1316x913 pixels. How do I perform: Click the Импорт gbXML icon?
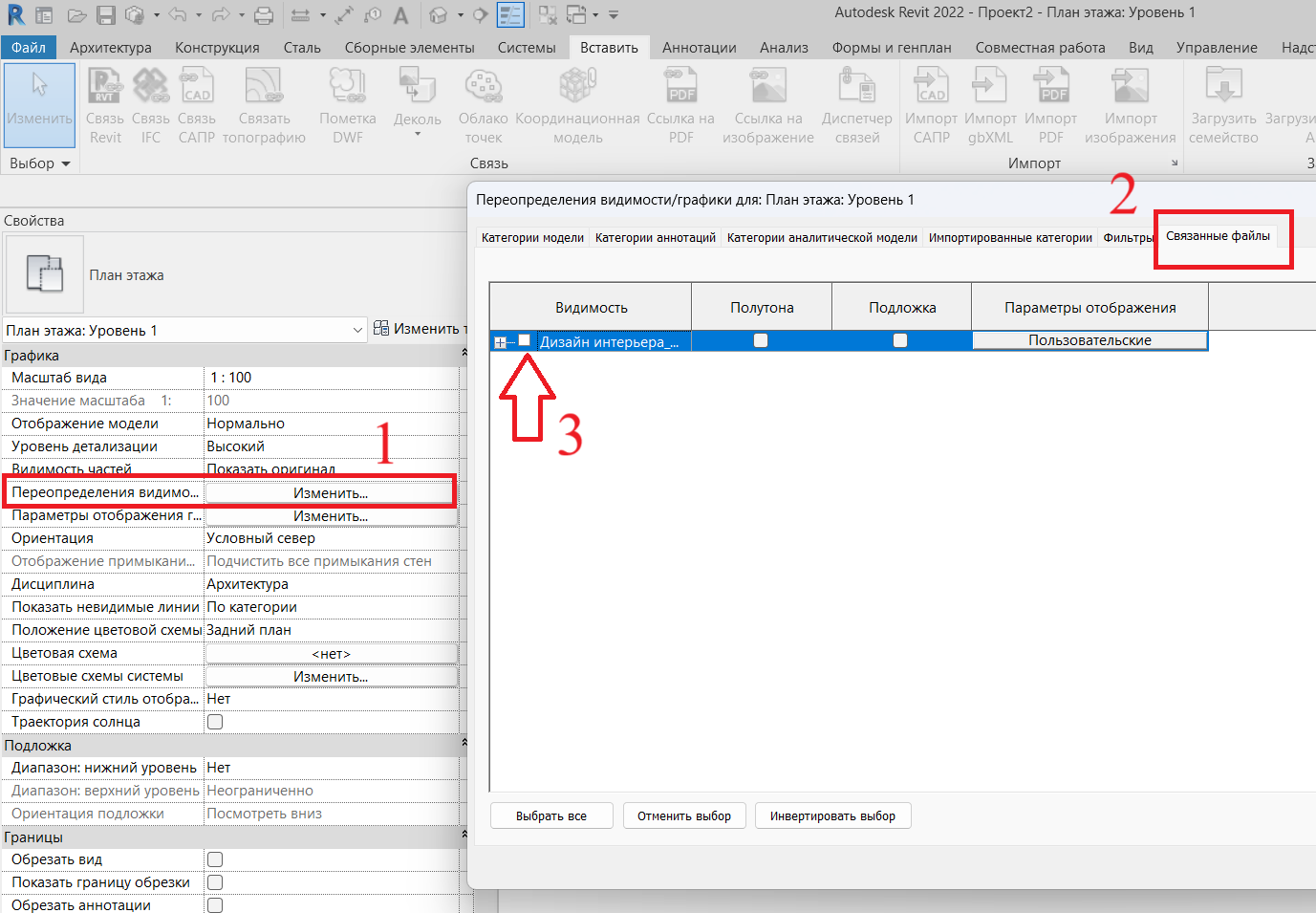tap(990, 86)
